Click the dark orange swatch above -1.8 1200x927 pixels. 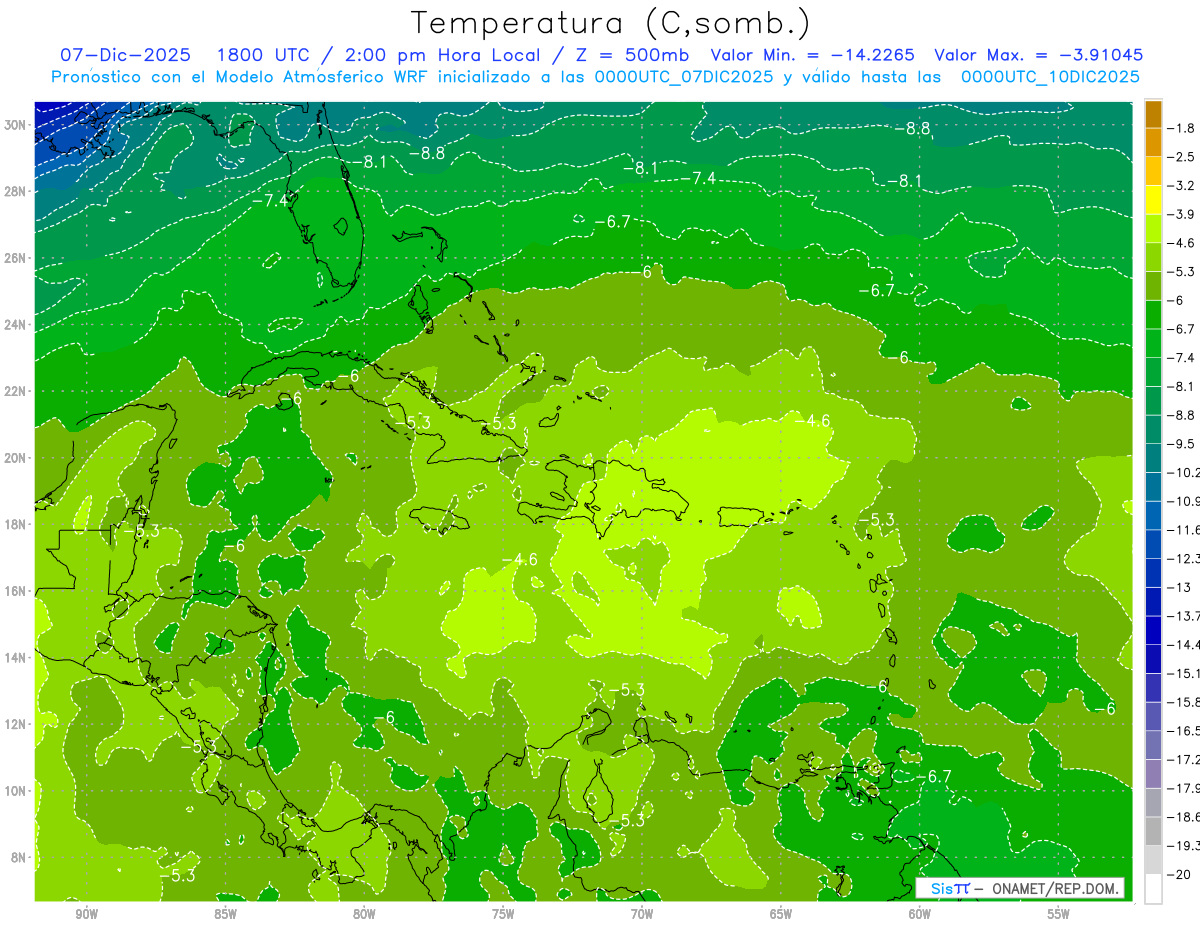pos(1153,113)
